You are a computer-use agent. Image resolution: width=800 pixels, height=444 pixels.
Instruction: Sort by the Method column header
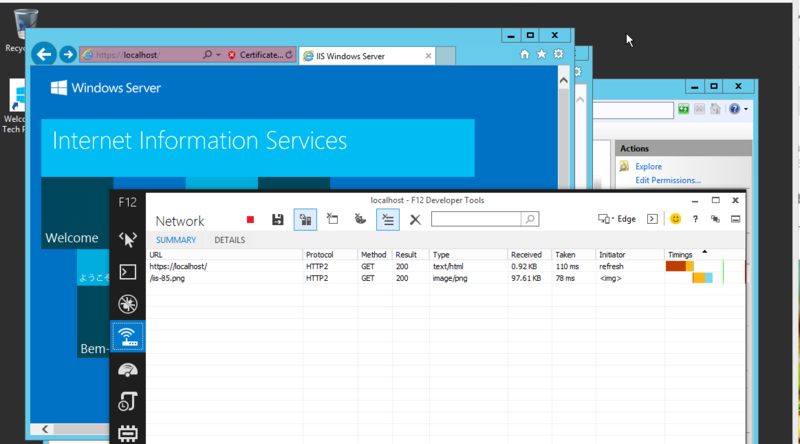(x=375, y=255)
